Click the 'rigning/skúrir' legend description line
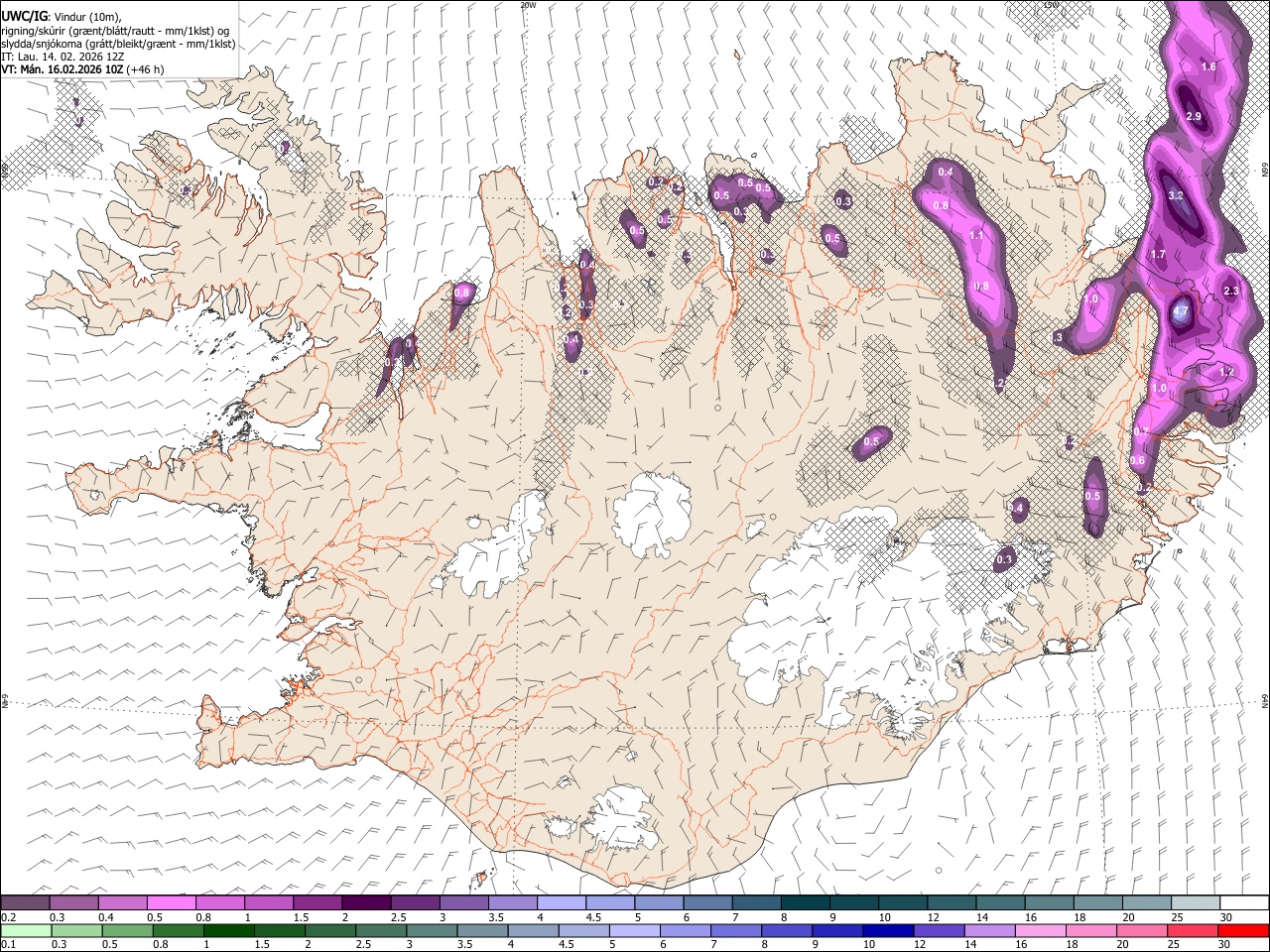 point(115,30)
